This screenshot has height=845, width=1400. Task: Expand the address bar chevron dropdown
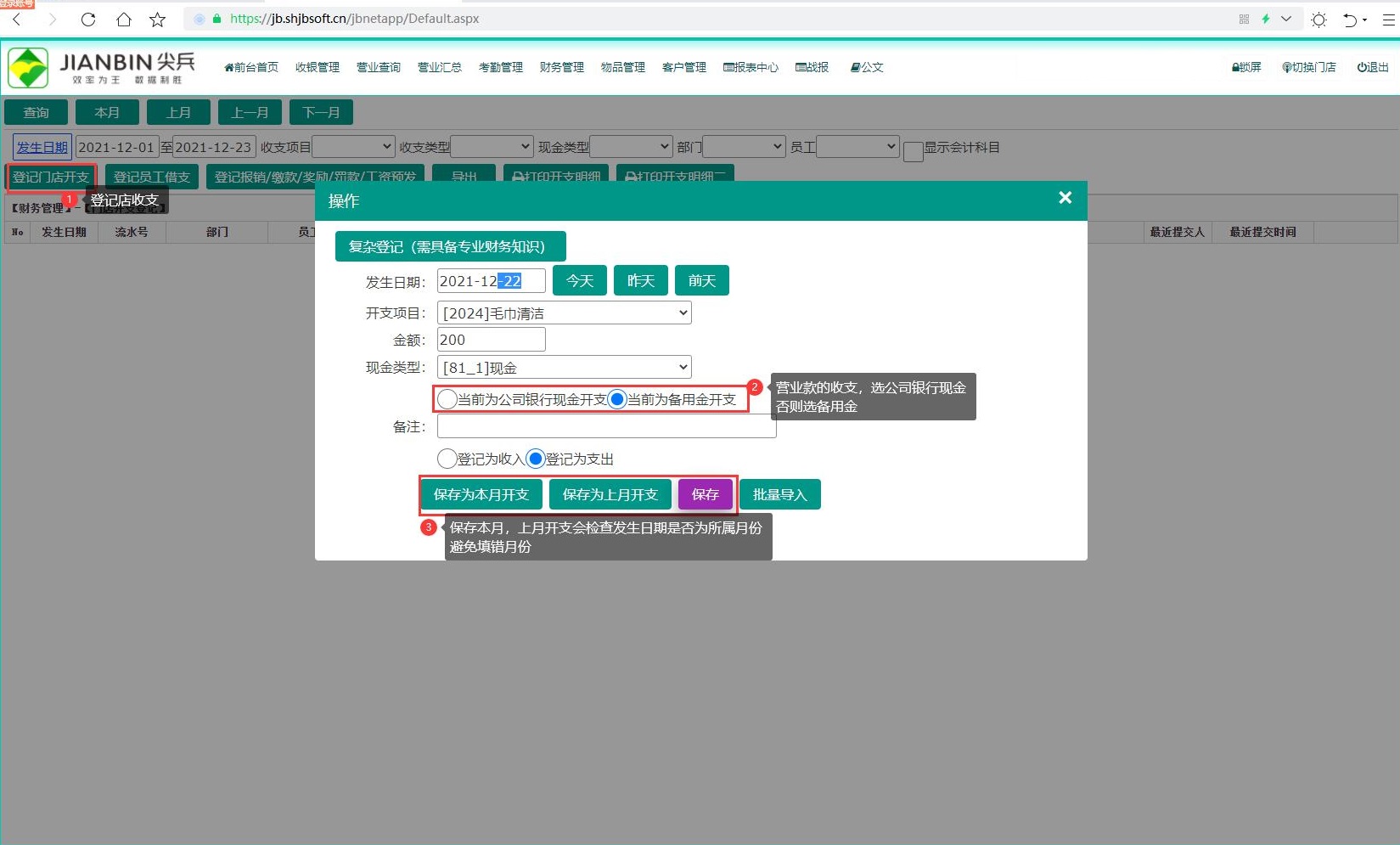click(1286, 19)
